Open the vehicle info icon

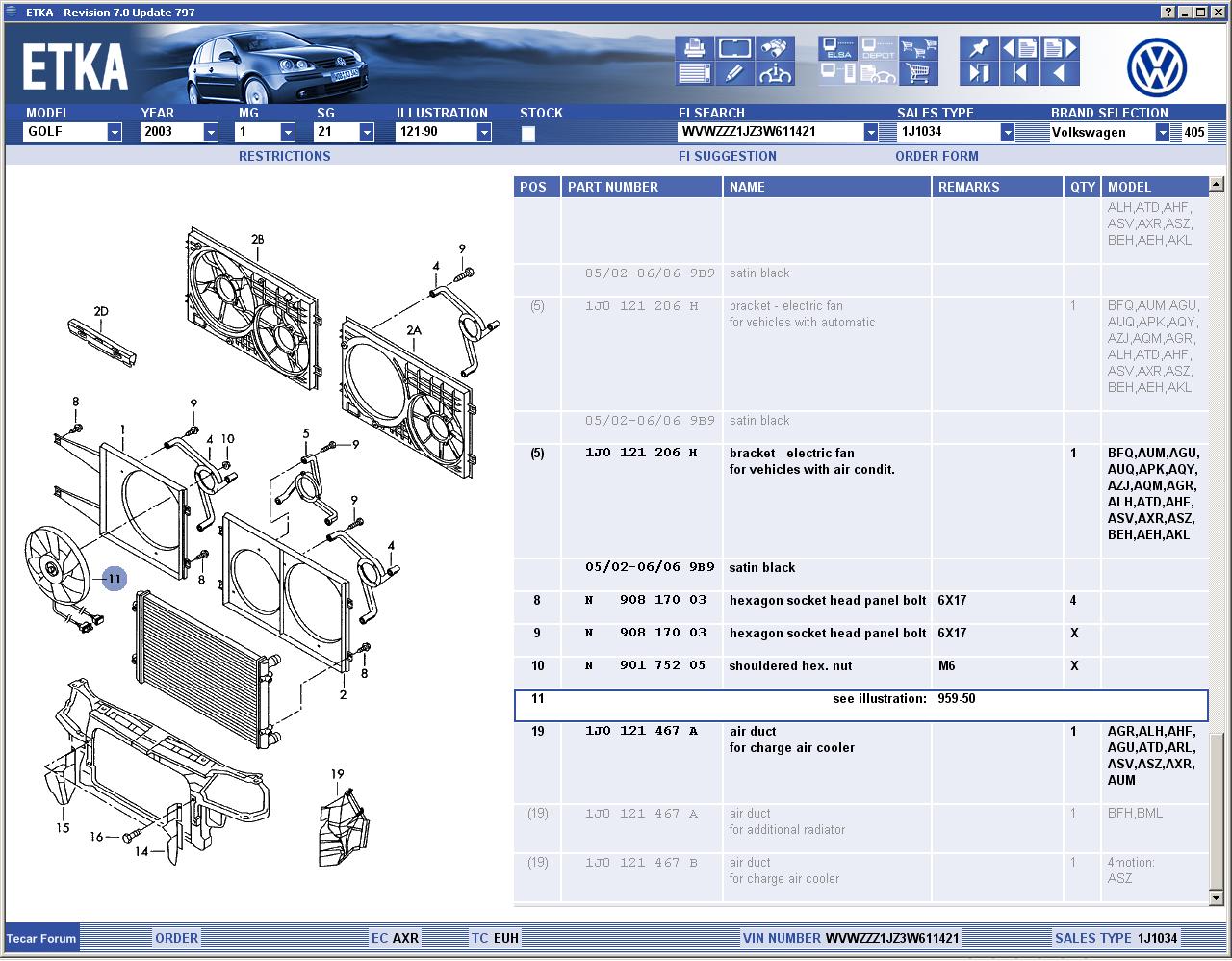(775, 73)
